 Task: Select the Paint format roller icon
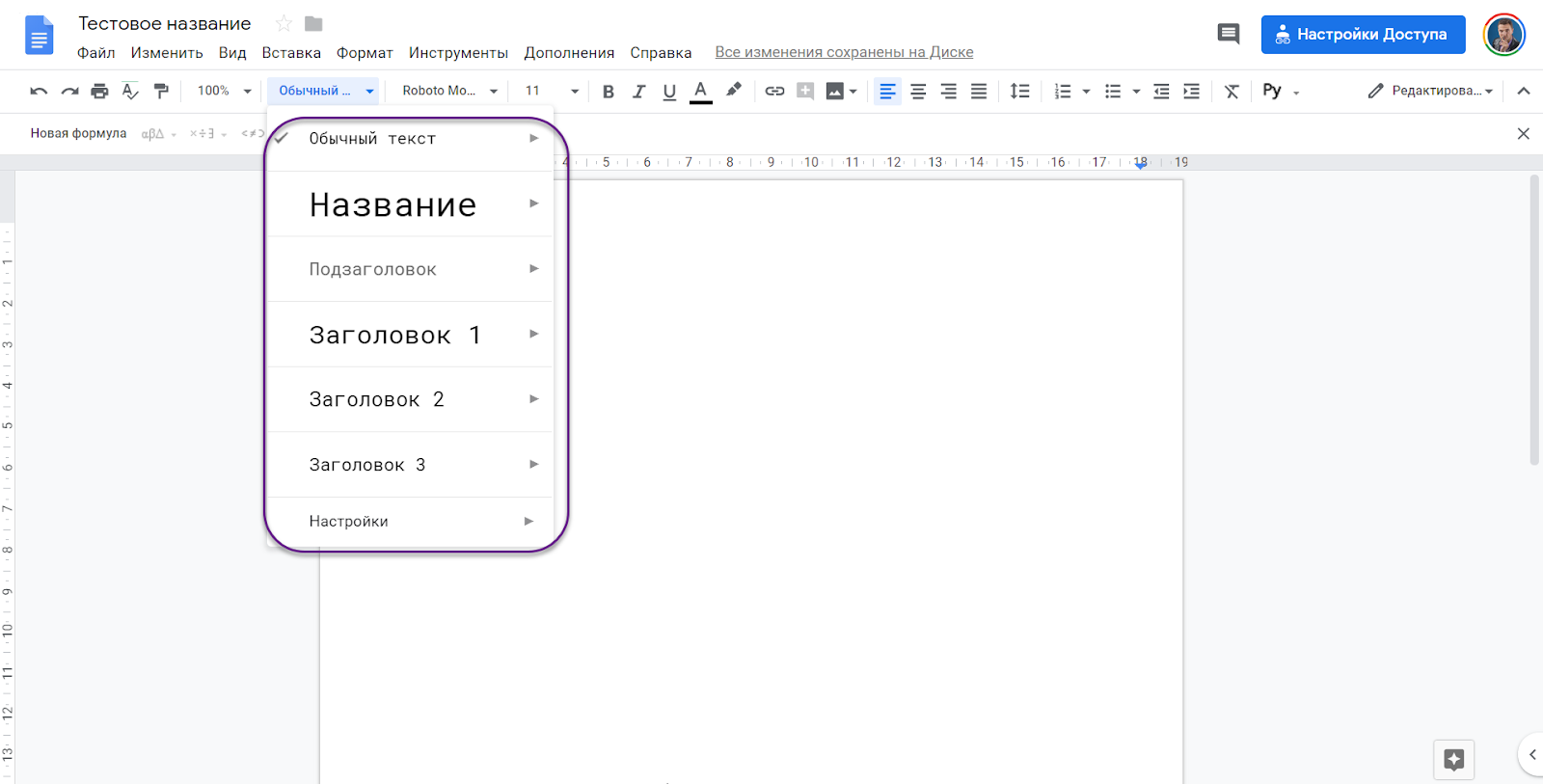161,92
